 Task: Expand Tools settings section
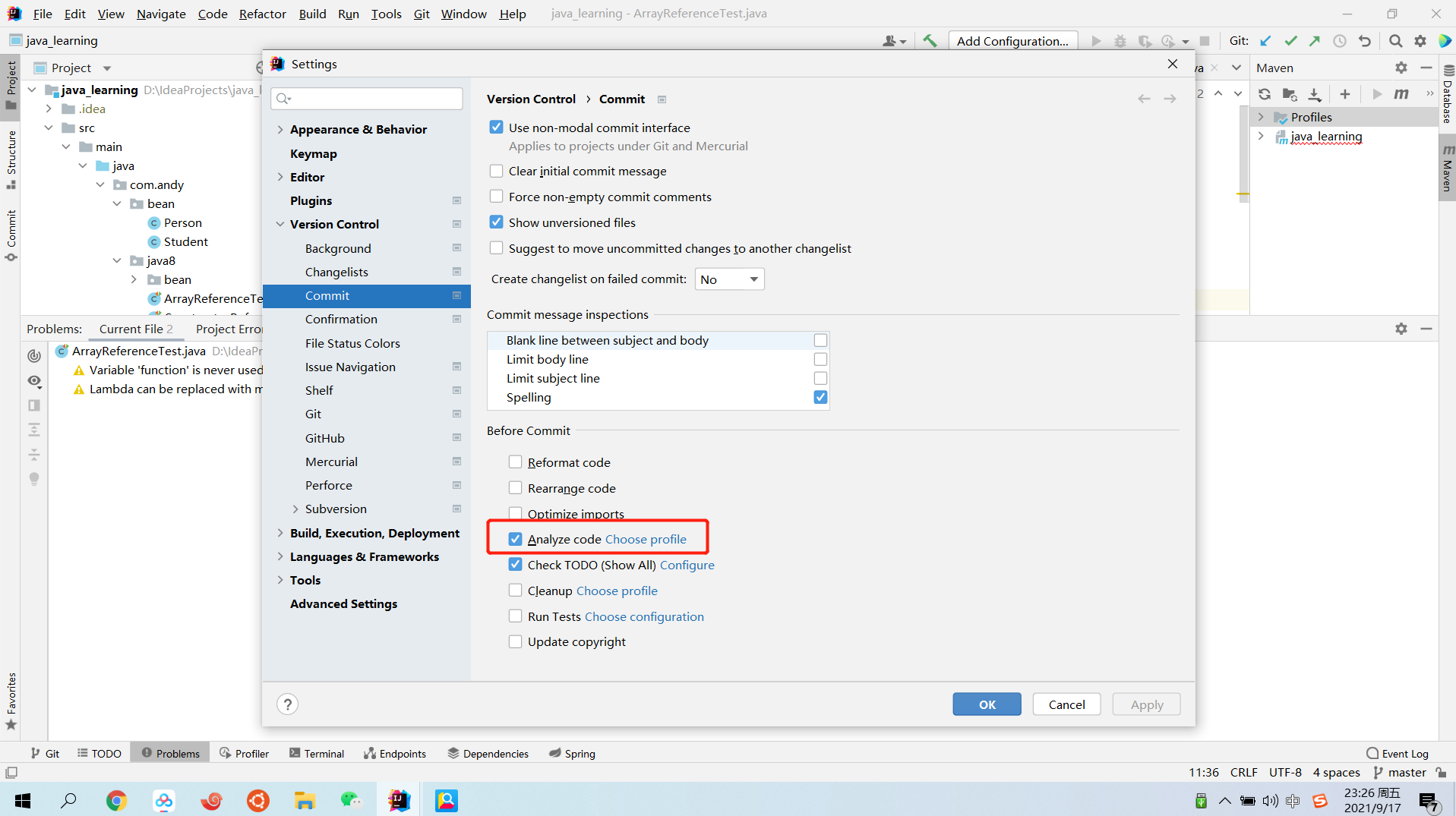tap(280, 580)
